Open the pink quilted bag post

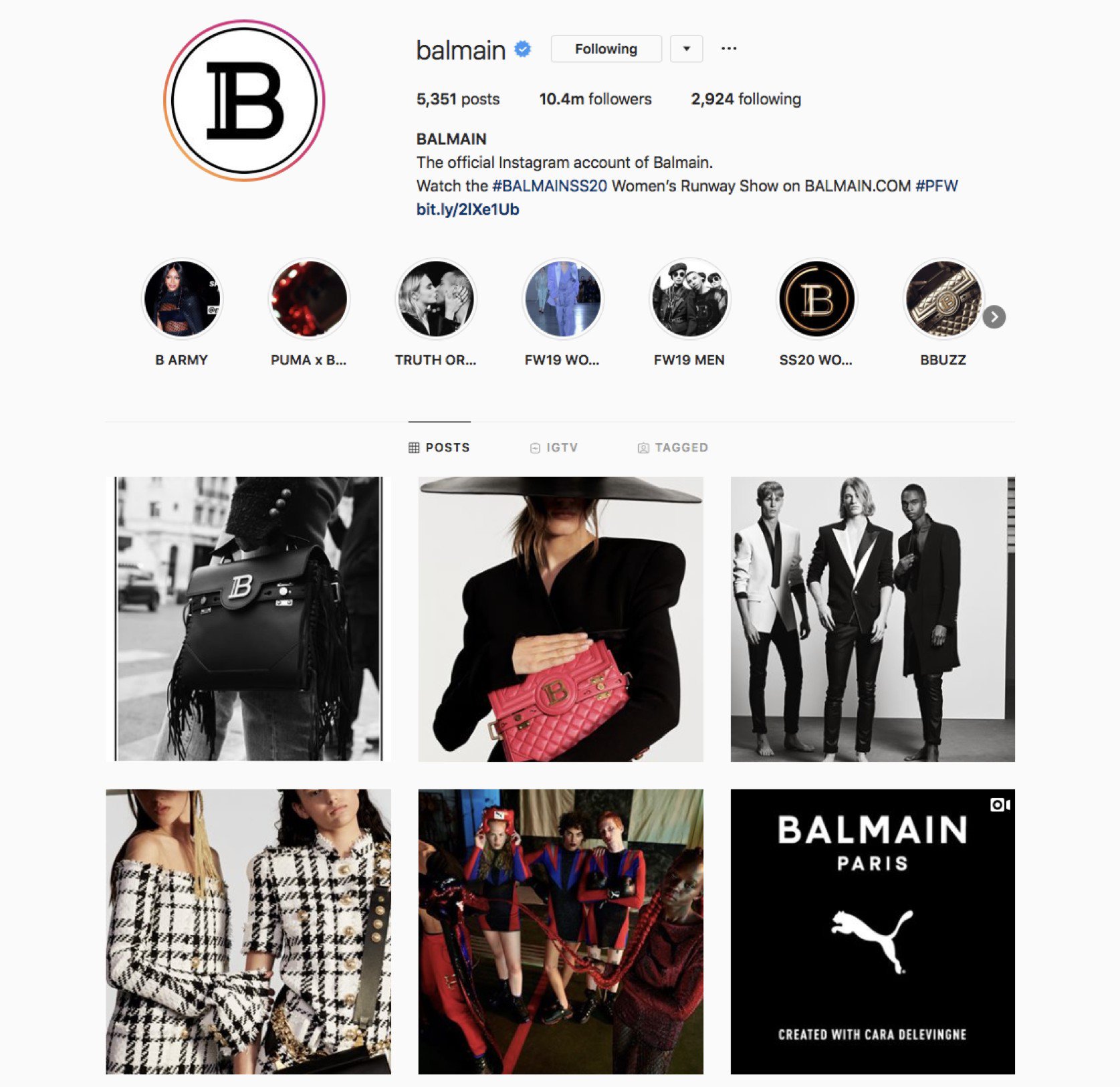[560, 619]
